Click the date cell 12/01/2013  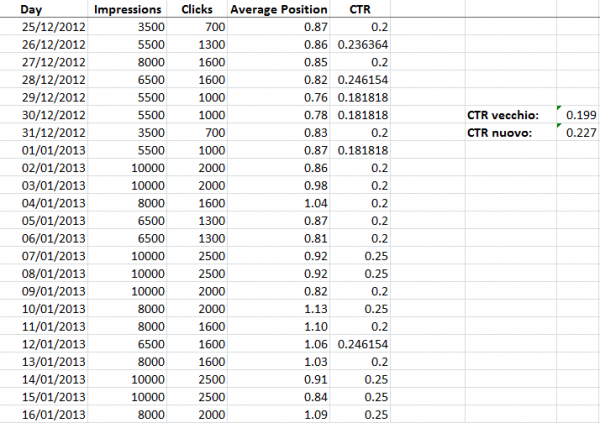pyautogui.click(x=44, y=344)
